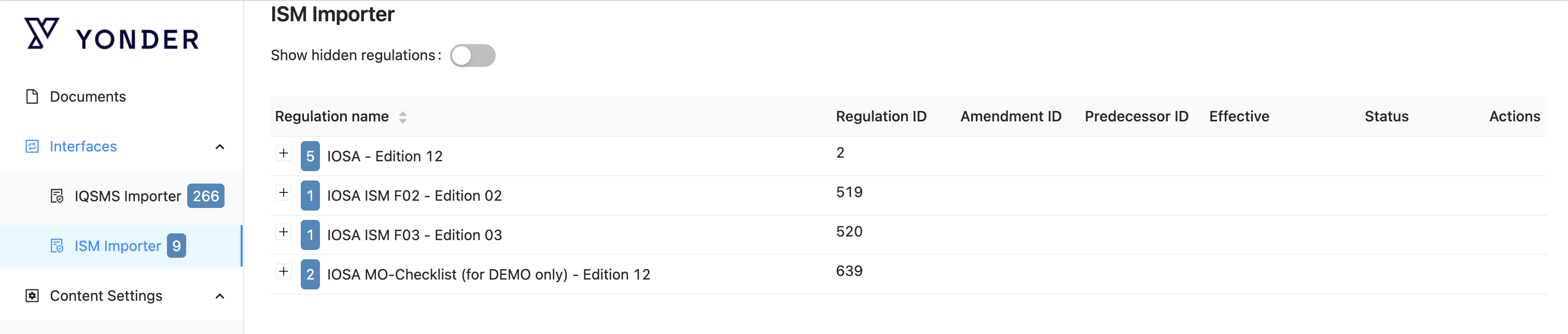Viewport: 1568px width, 334px height.
Task: Collapse the Content Settings chevron
Action: click(x=220, y=296)
